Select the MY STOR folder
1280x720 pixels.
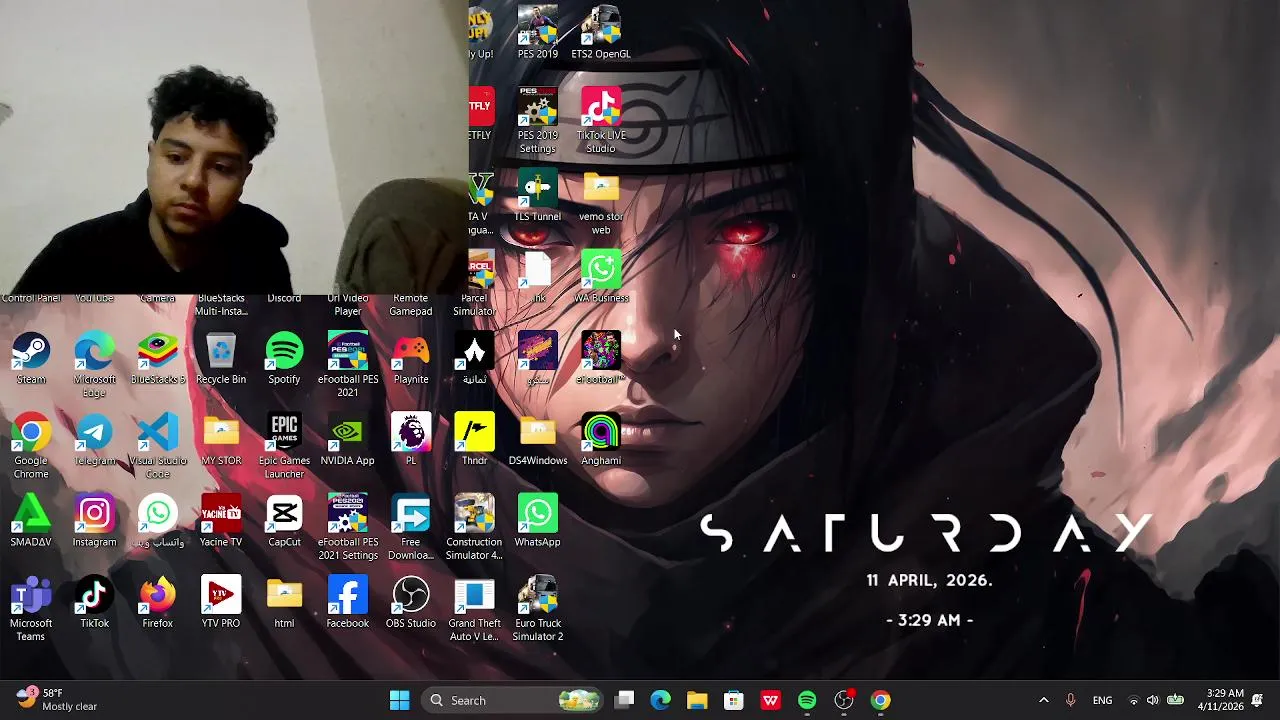221,441
